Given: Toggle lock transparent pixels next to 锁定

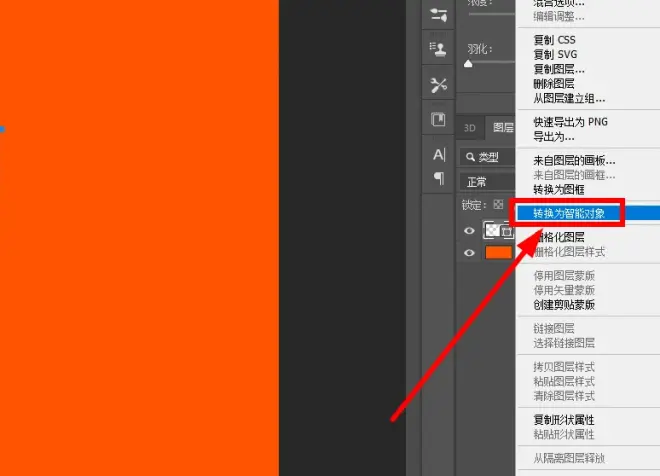Looking at the screenshot, I should tap(498, 205).
